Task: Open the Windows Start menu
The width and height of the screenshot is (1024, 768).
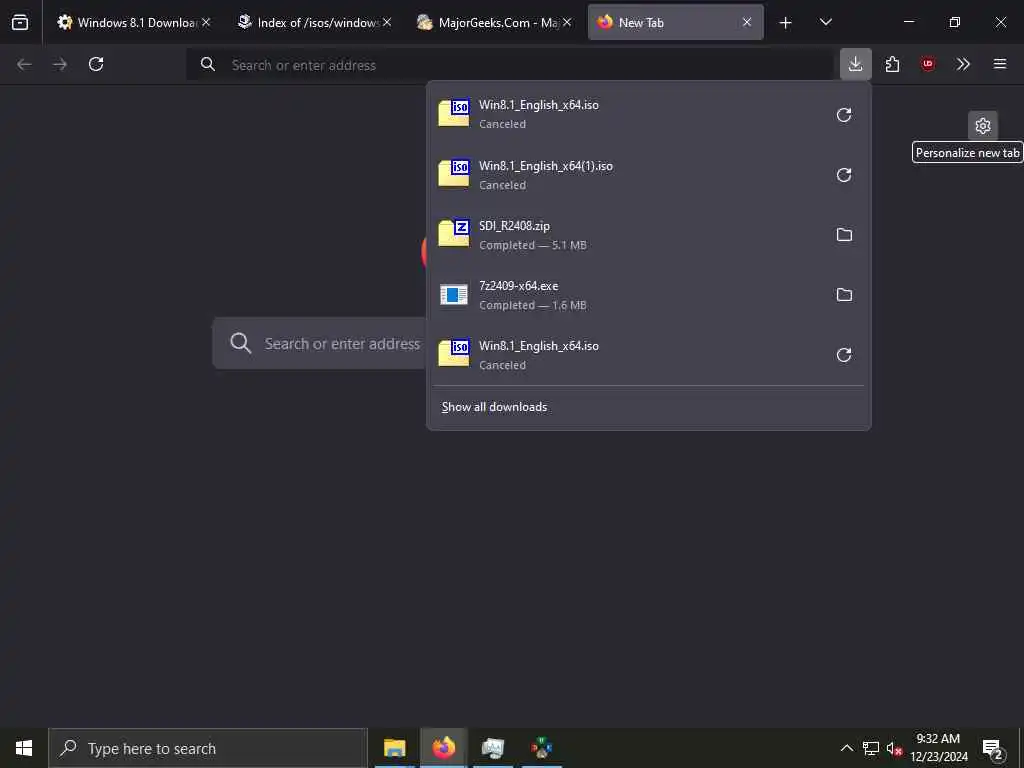Action: click(x=24, y=748)
